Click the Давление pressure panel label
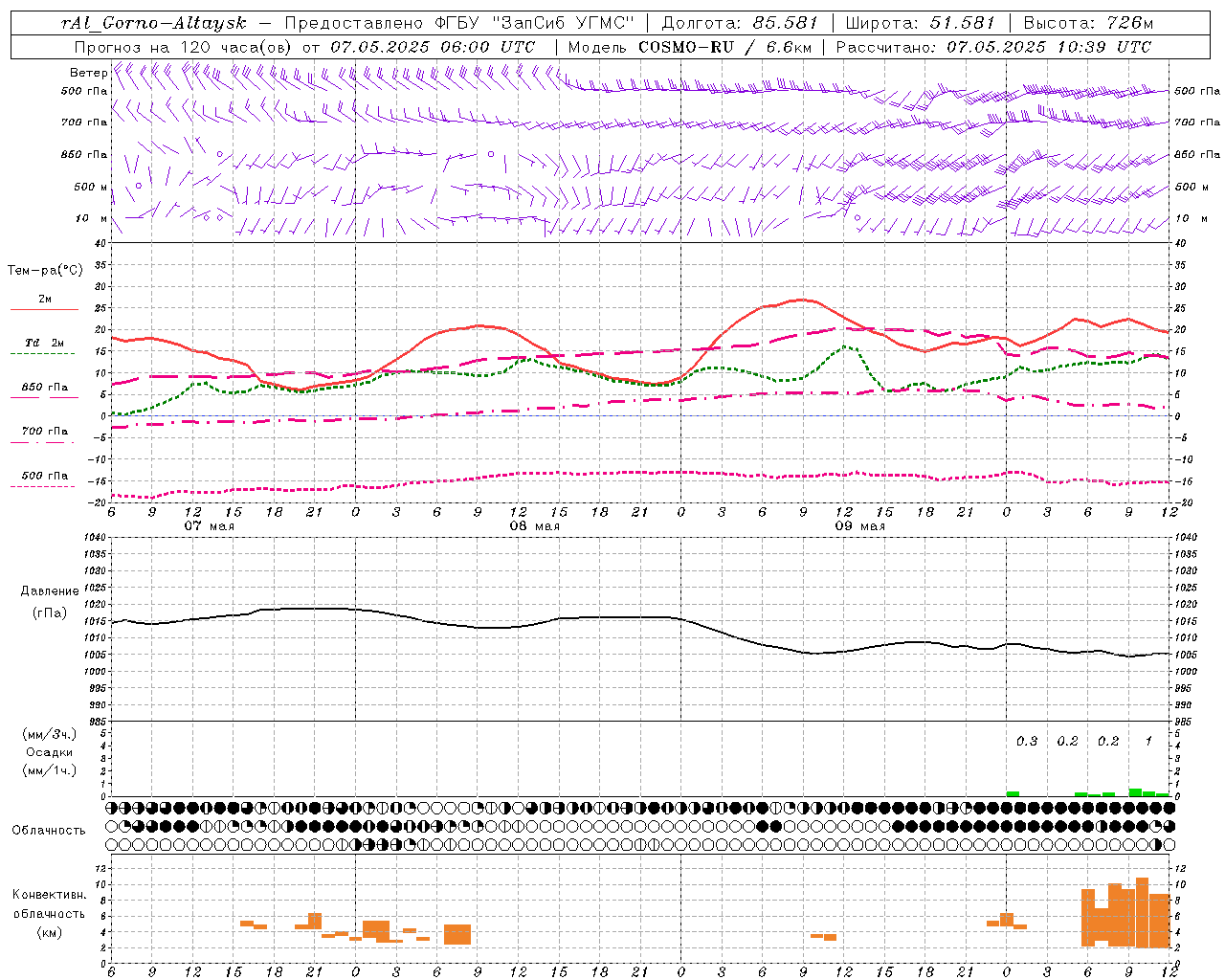 (50, 591)
